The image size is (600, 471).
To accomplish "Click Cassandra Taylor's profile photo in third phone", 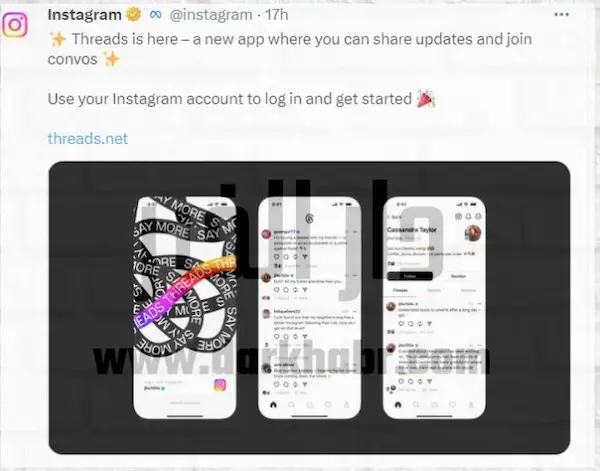I will coord(473,233).
